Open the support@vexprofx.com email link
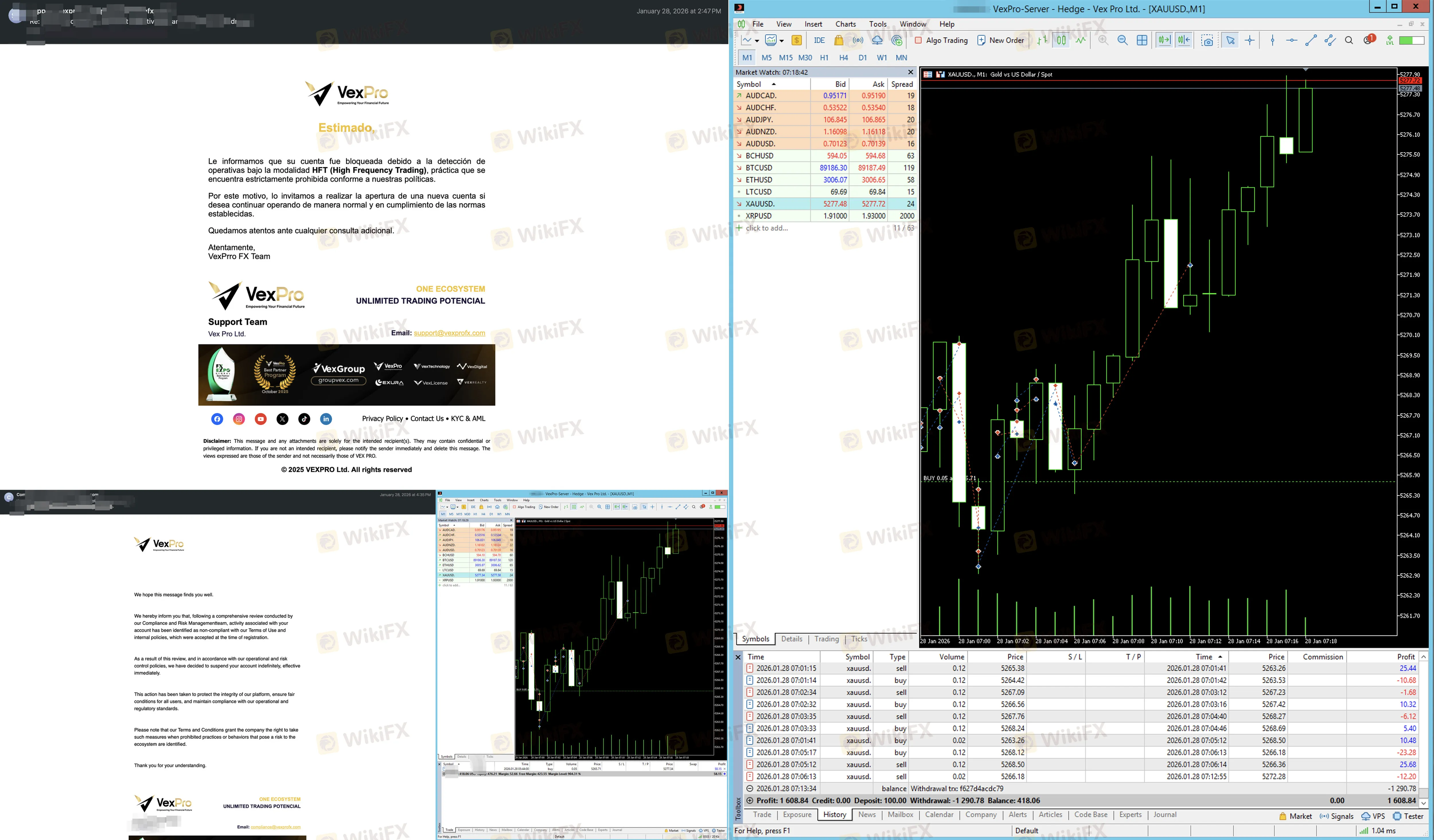 (449, 333)
